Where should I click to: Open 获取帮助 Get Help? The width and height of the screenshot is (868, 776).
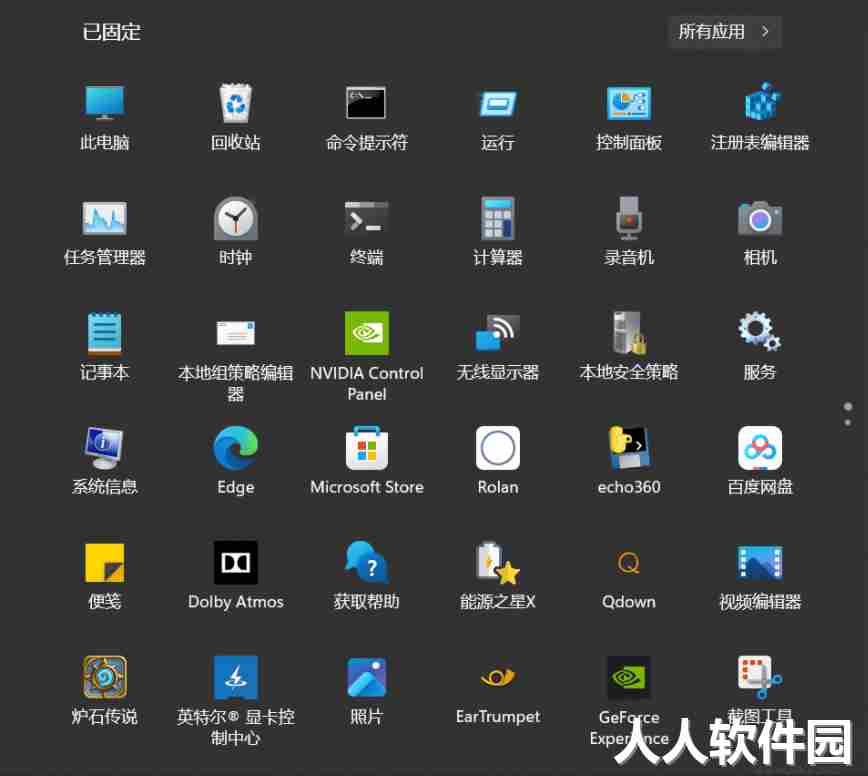[x=366, y=563]
